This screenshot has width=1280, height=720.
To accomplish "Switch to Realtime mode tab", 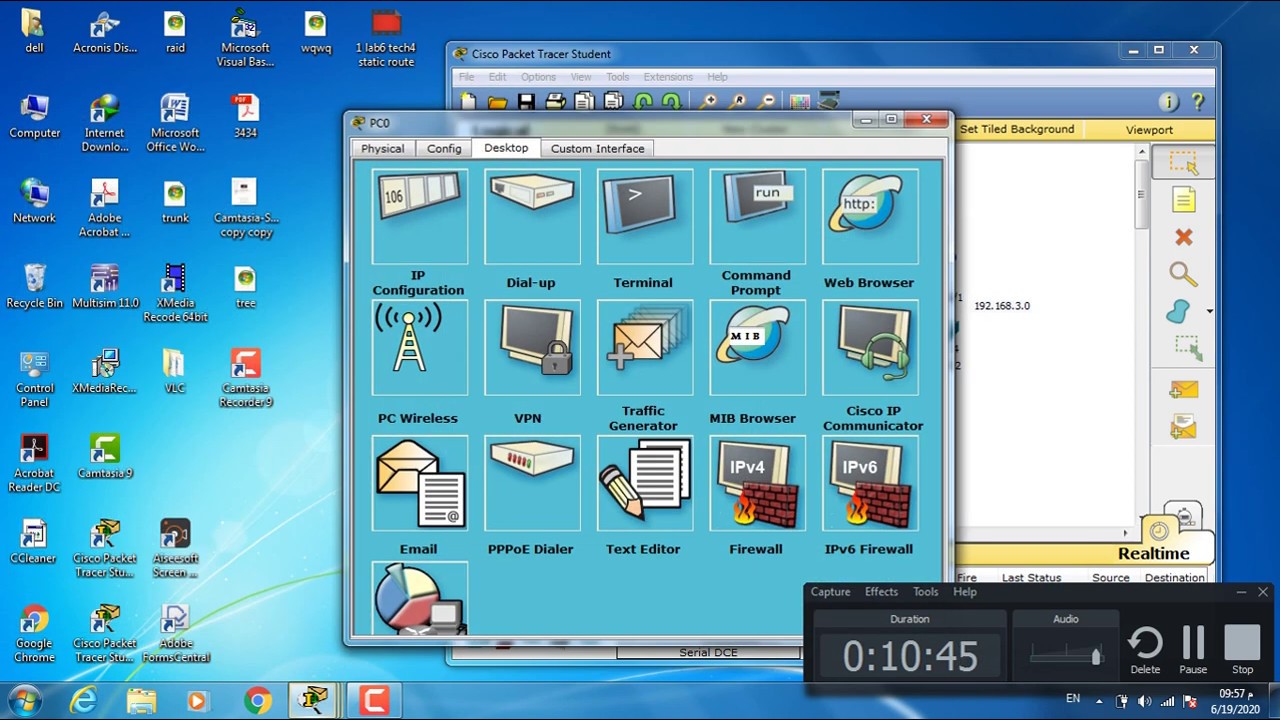I will tap(1153, 553).
